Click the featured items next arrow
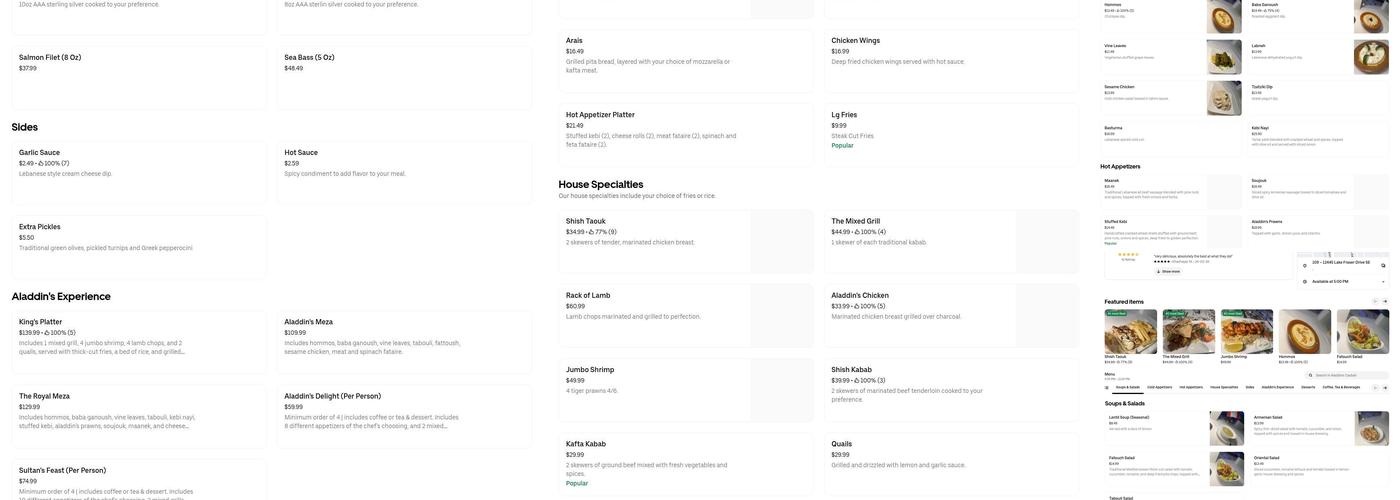The image size is (1400, 500). coord(1385,301)
